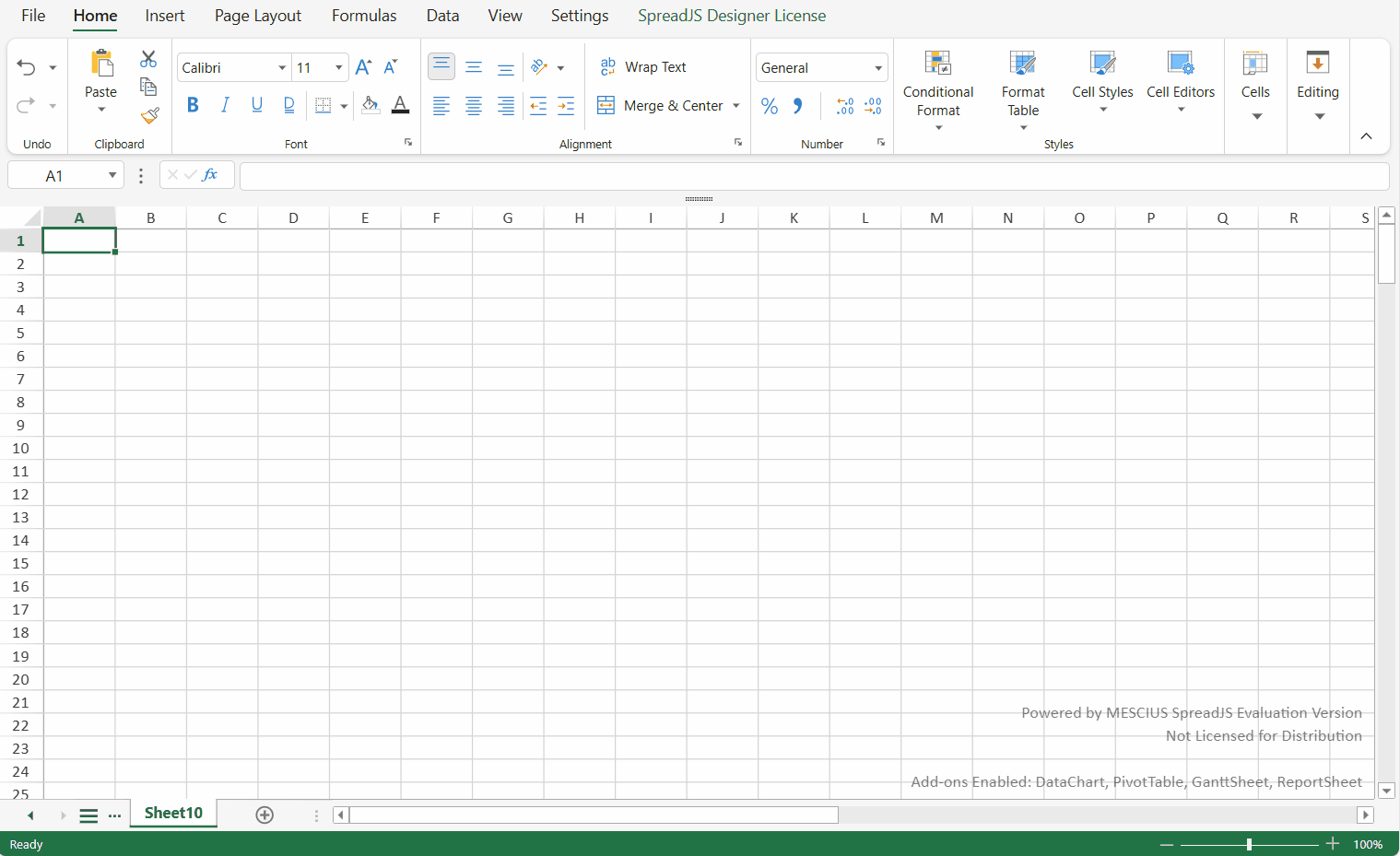Apply fill color with paint bucket

click(371, 105)
